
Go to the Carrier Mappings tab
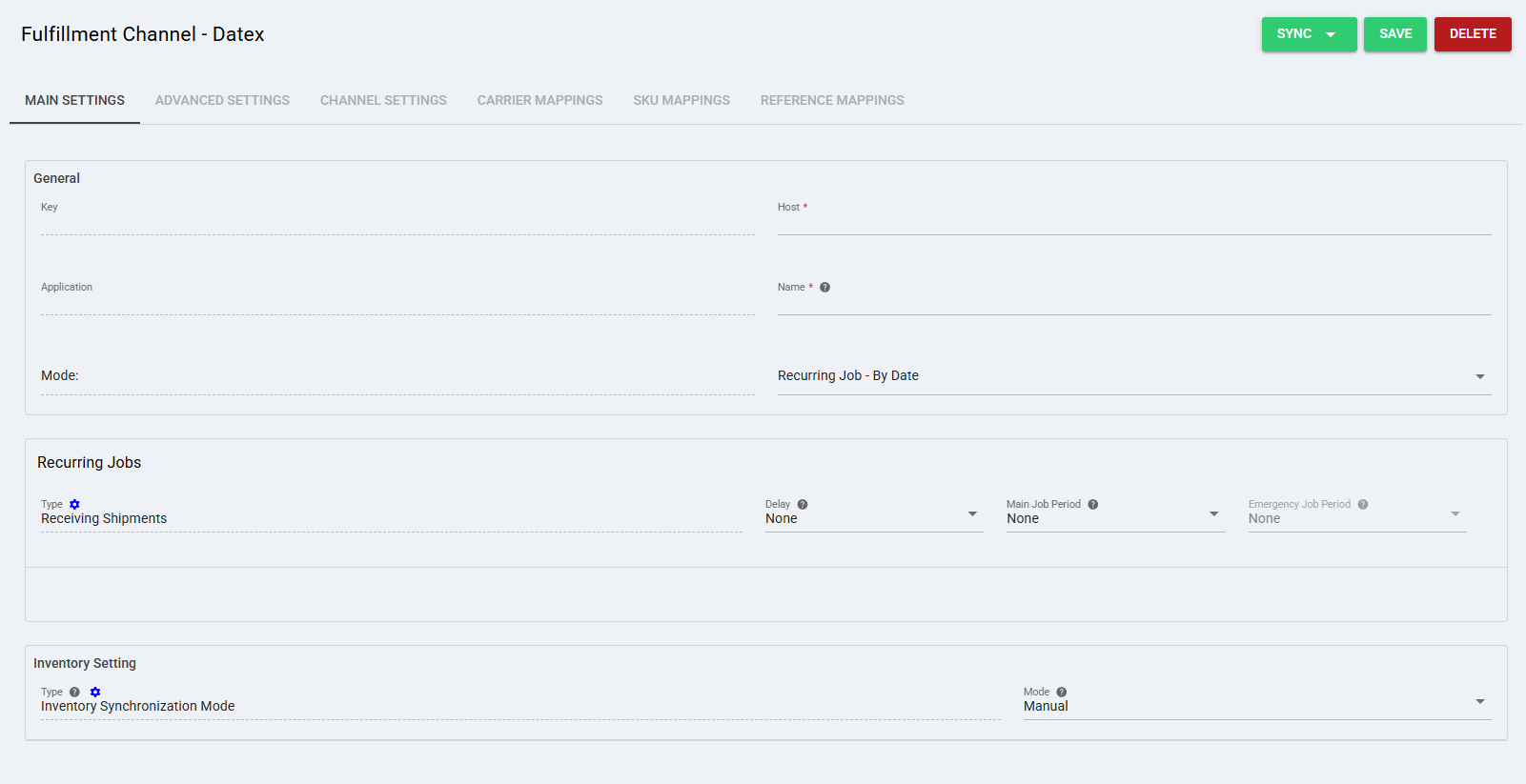(x=539, y=100)
